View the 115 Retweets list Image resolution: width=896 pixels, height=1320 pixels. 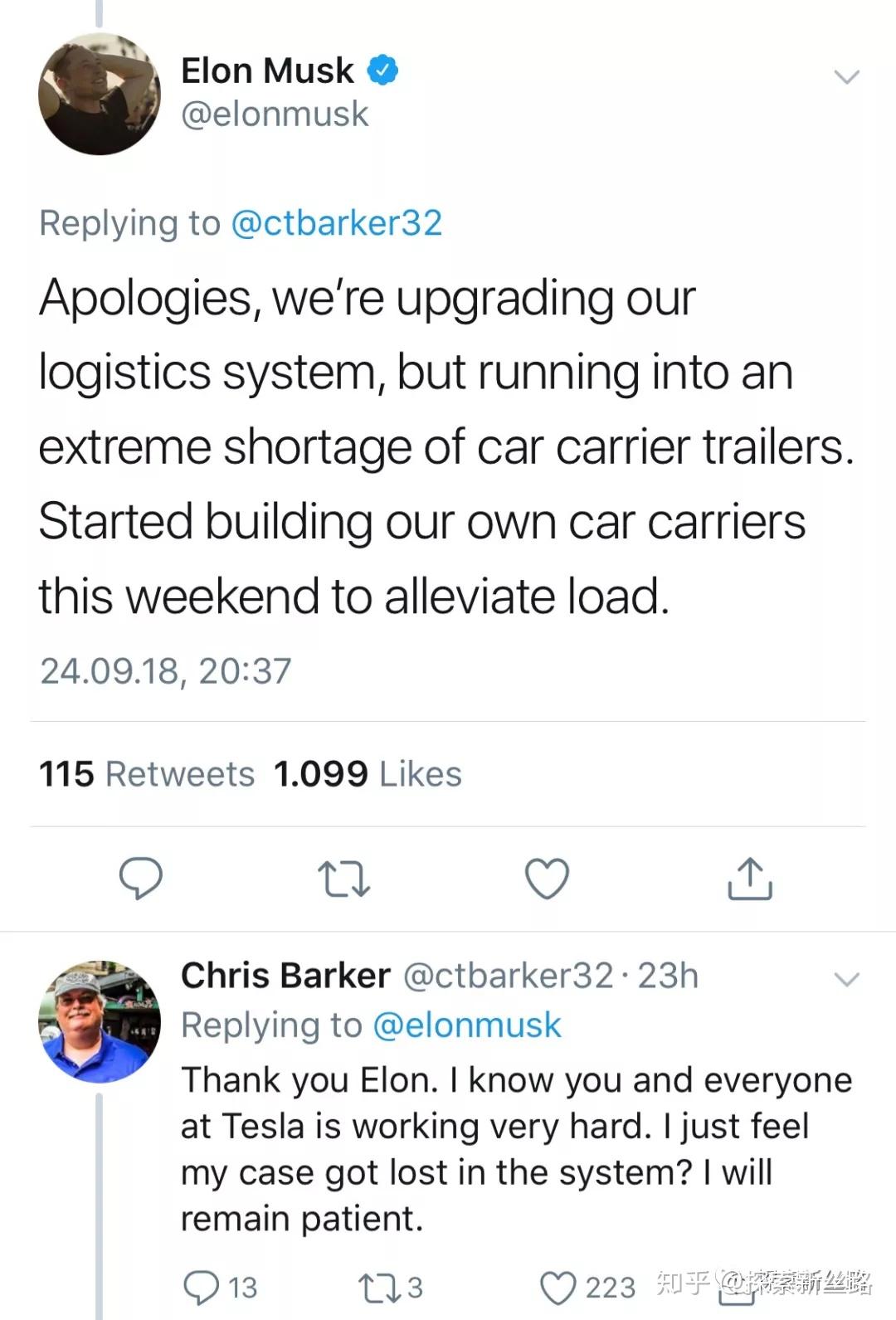pos(147,774)
